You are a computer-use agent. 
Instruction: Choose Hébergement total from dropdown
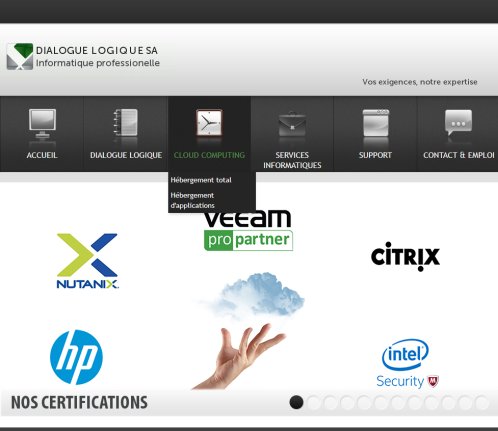click(201, 180)
